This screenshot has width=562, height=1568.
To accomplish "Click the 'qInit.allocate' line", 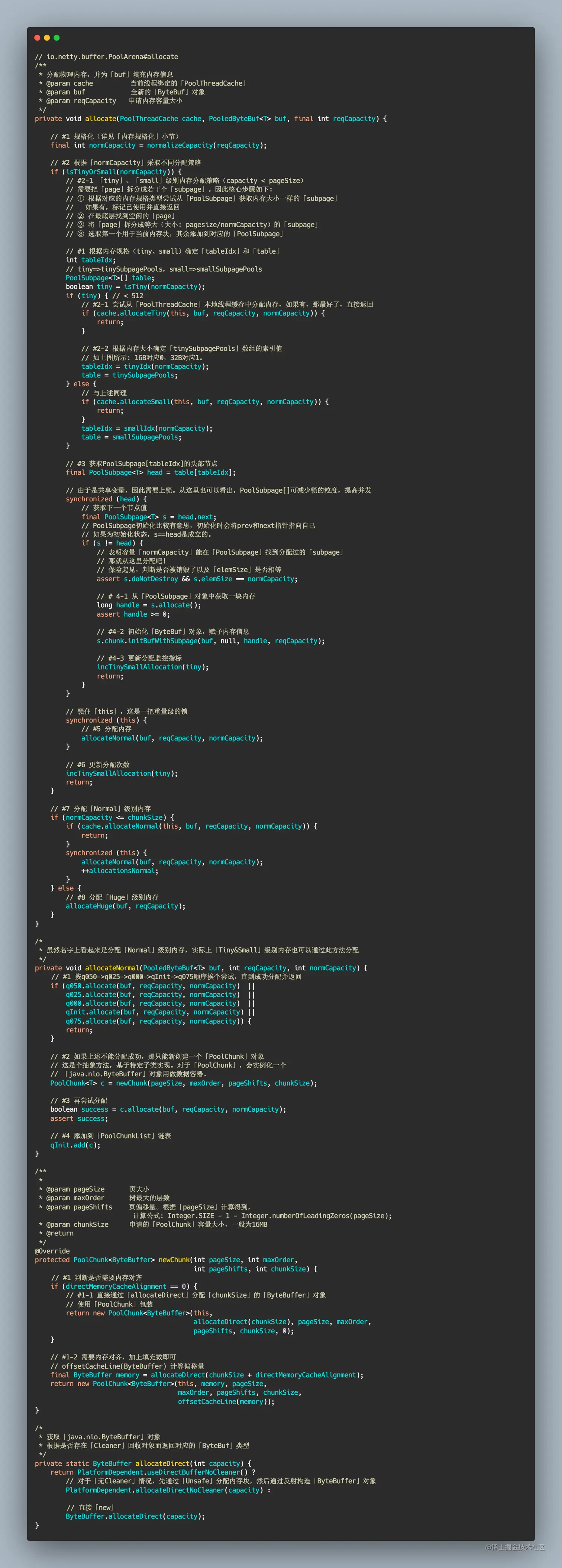I will coord(160,1012).
